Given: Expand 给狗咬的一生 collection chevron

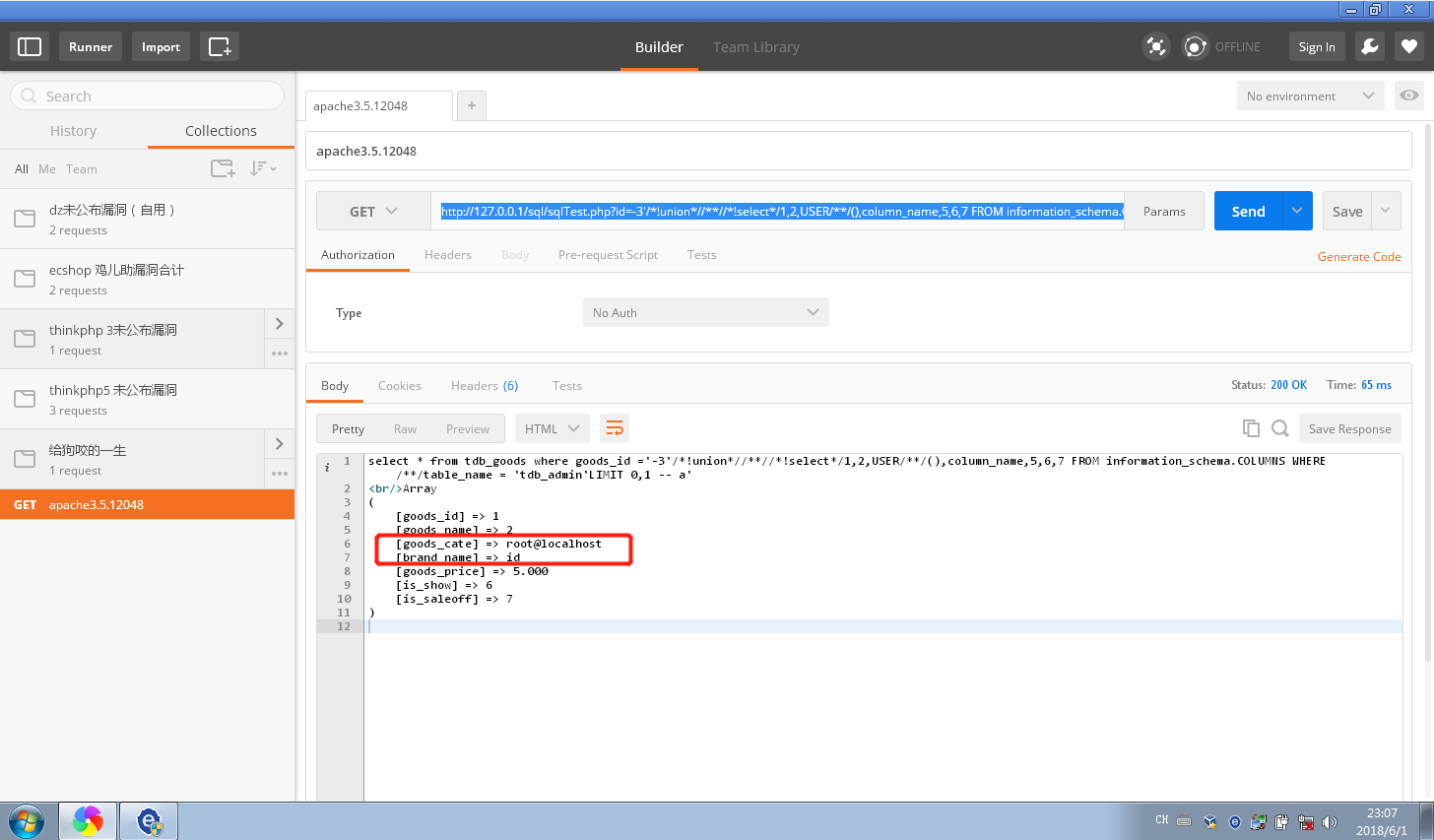Looking at the screenshot, I should 280,444.
